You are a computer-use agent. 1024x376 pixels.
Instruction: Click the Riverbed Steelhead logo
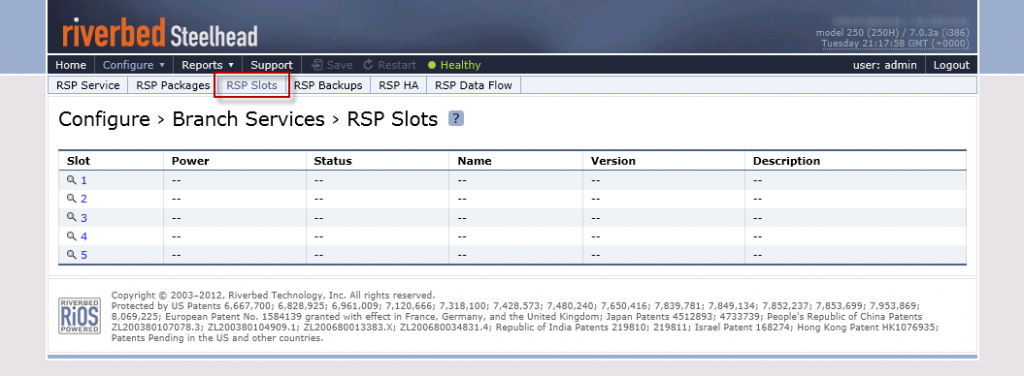point(160,33)
